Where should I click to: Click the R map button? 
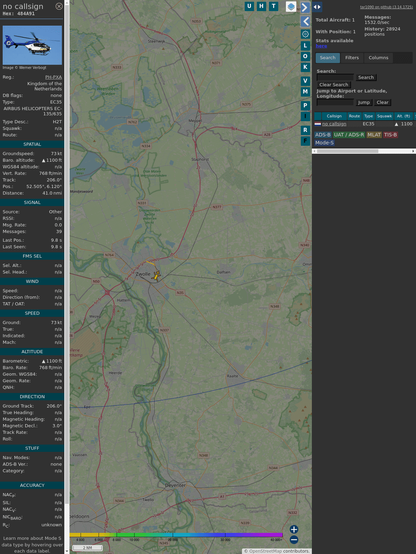tap(305, 130)
